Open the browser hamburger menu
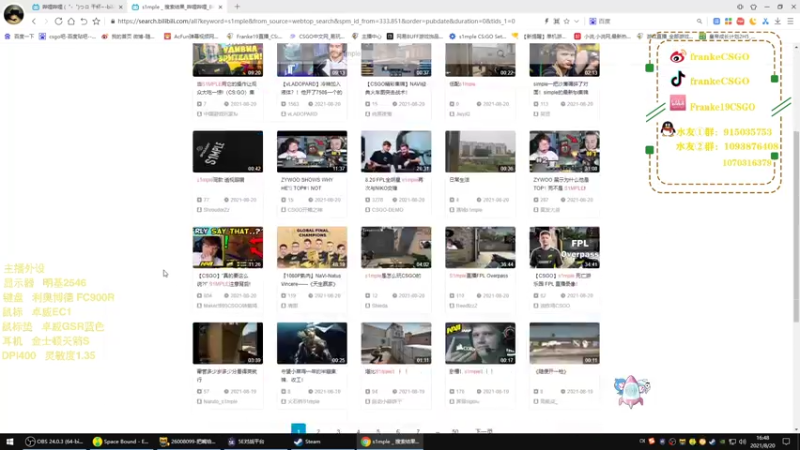 click(790, 21)
